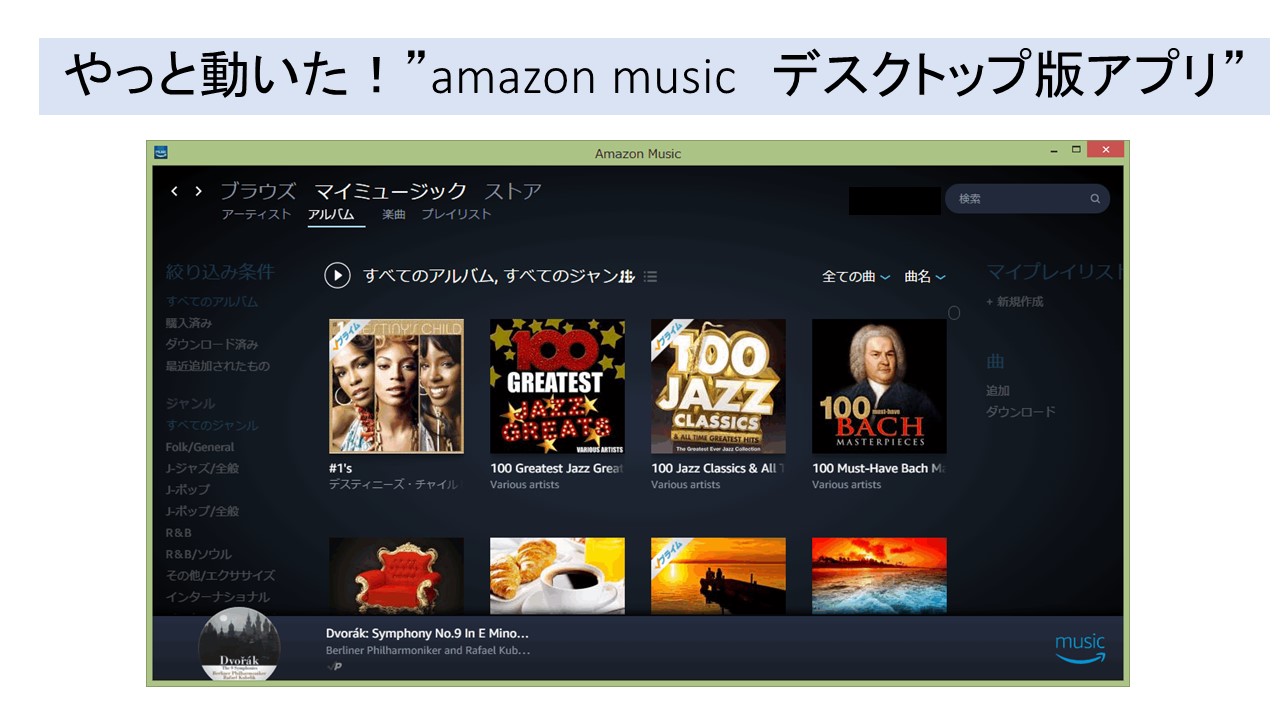The width and height of the screenshot is (1280, 720).
Task: Open the ブラウズ tab
Action: point(258,191)
